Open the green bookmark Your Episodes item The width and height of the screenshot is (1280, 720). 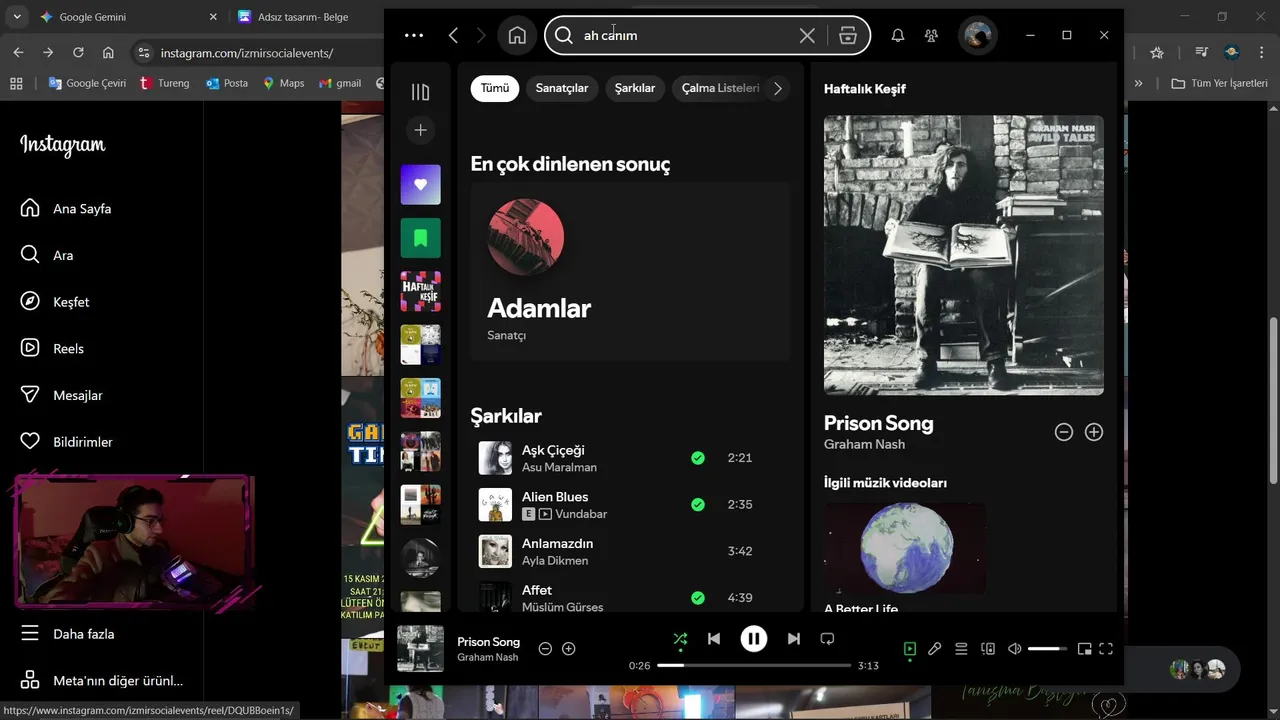[420, 238]
